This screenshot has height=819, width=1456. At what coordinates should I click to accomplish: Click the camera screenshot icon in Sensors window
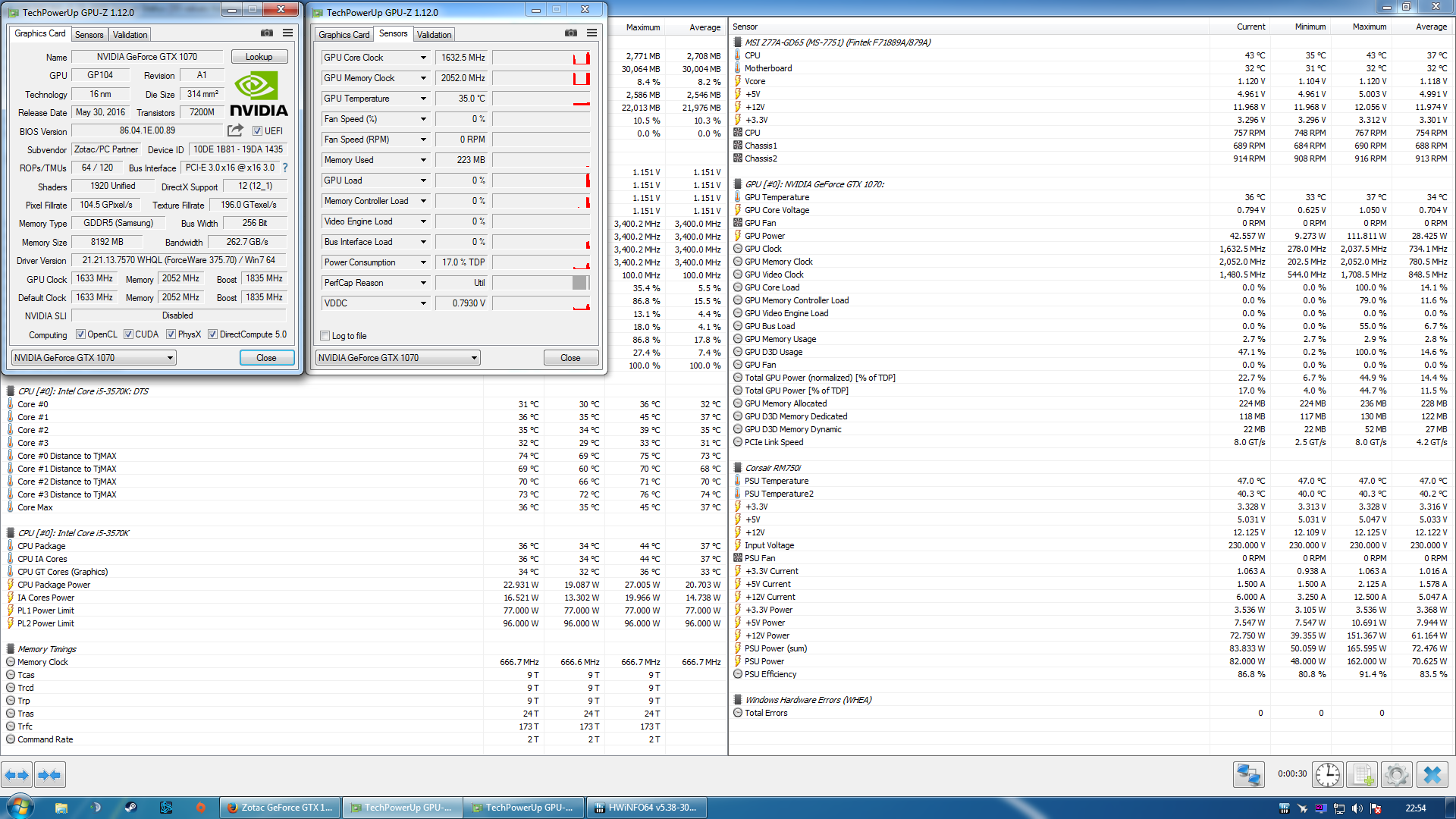pos(571,33)
